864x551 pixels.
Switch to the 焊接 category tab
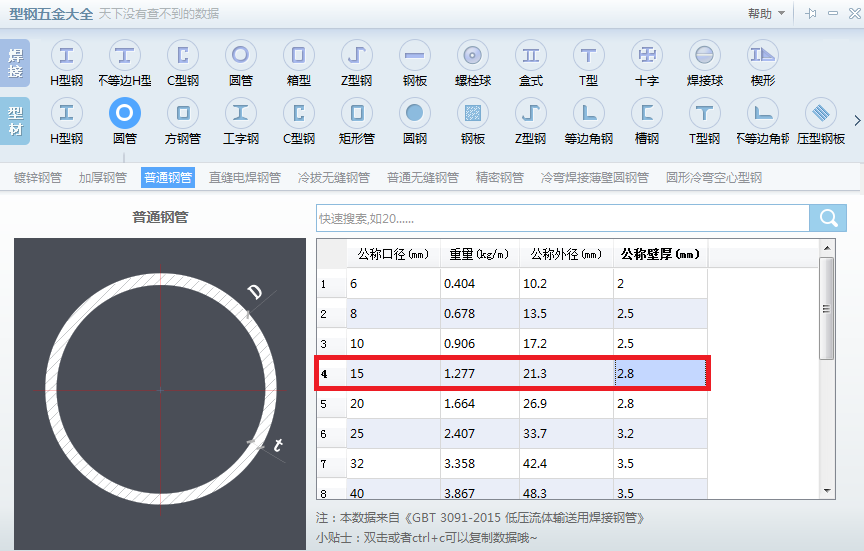pos(15,63)
